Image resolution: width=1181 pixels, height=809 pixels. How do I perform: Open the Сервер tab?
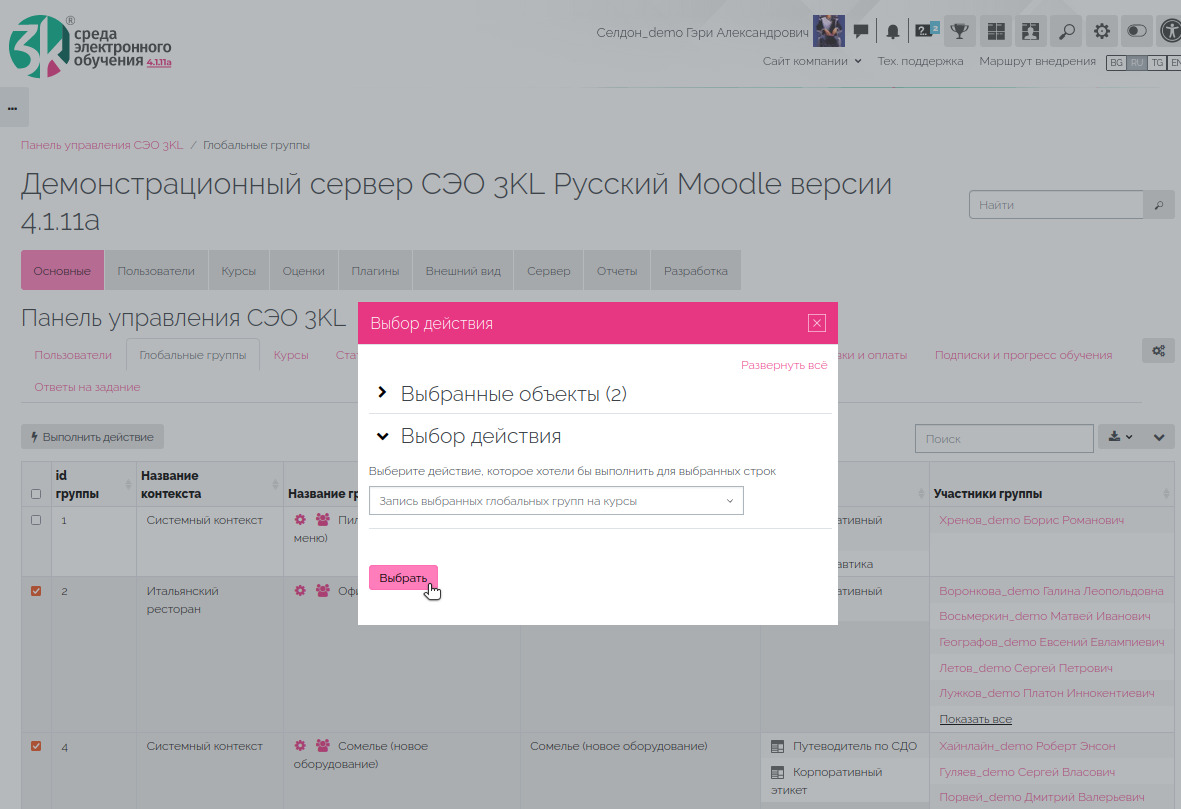[x=548, y=270]
